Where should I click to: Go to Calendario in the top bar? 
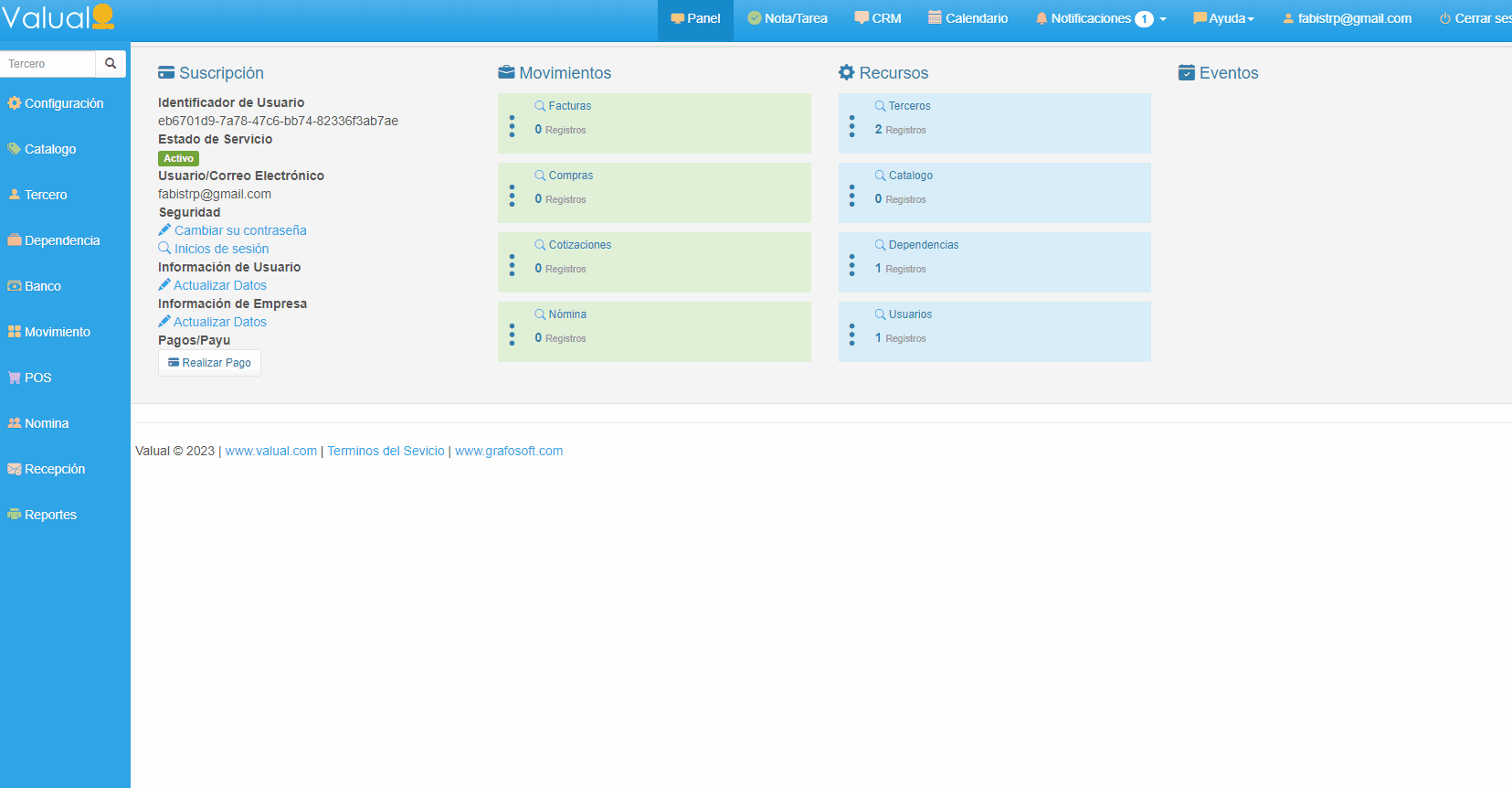tap(968, 18)
